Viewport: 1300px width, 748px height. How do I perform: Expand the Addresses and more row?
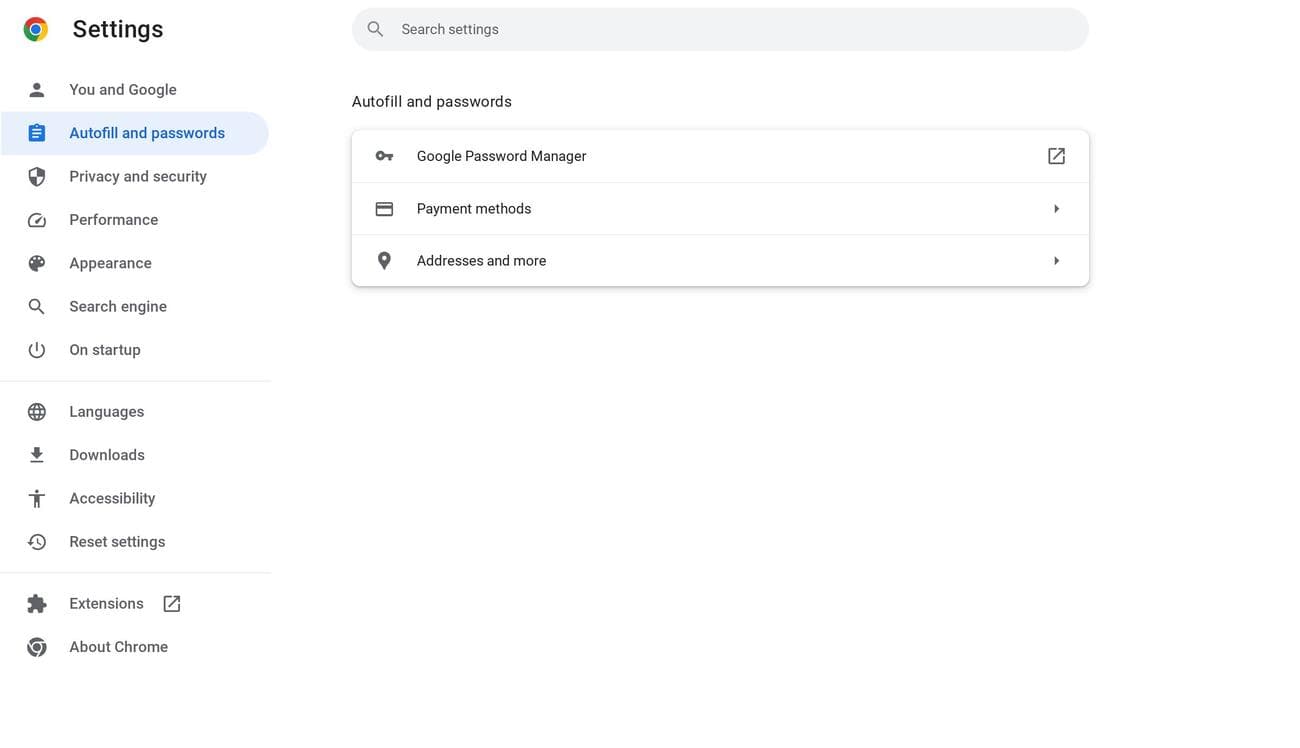coord(1056,260)
